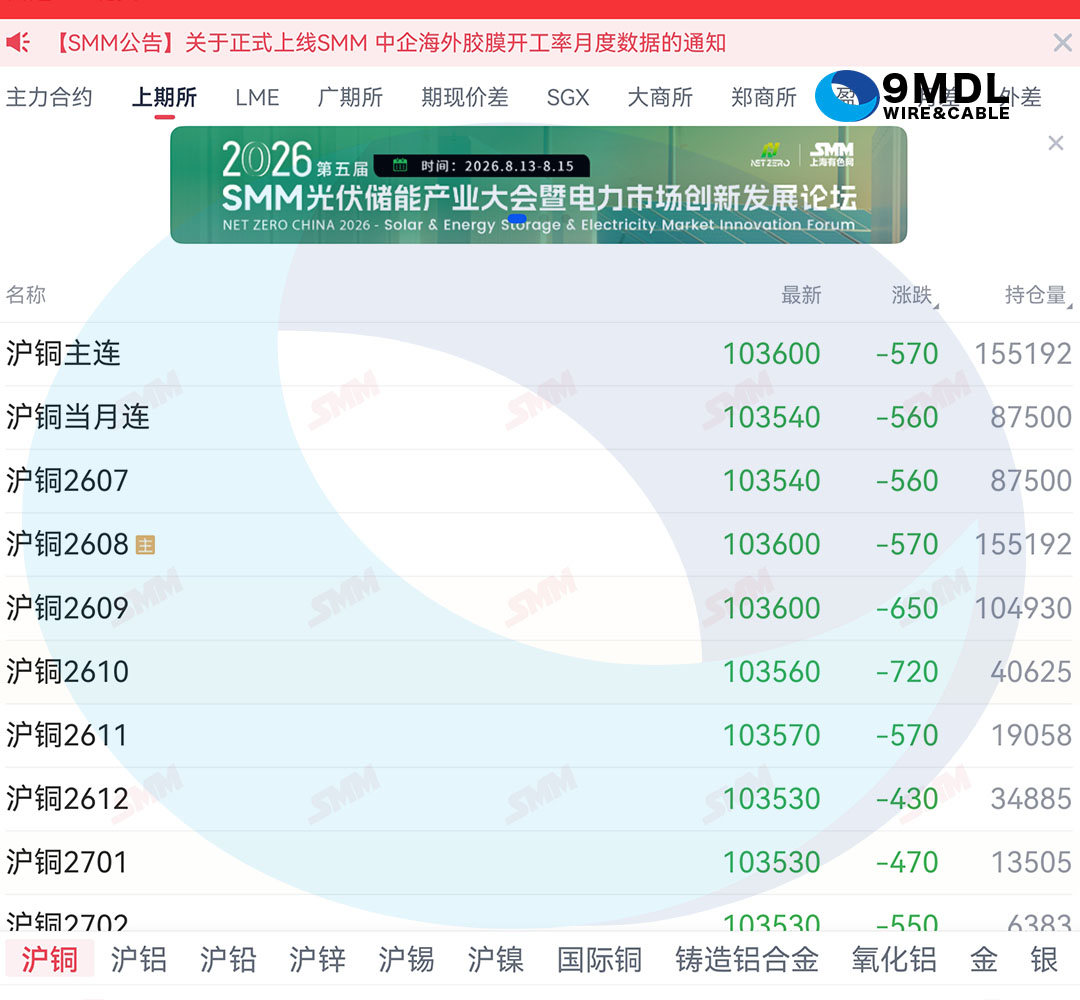
Task: Switch to the SGX tab
Action: click(x=568, y=97)
